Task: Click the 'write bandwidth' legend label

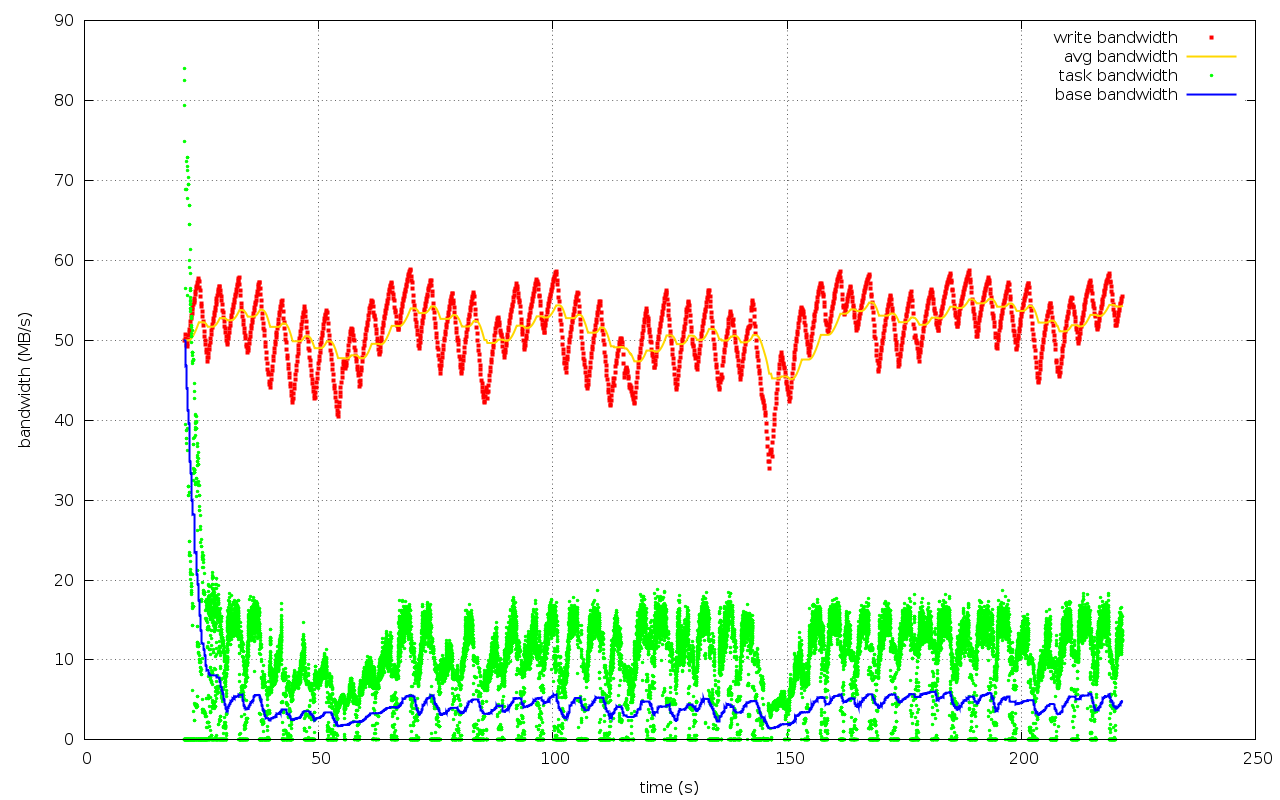Action: click(x=1115, y=38)
